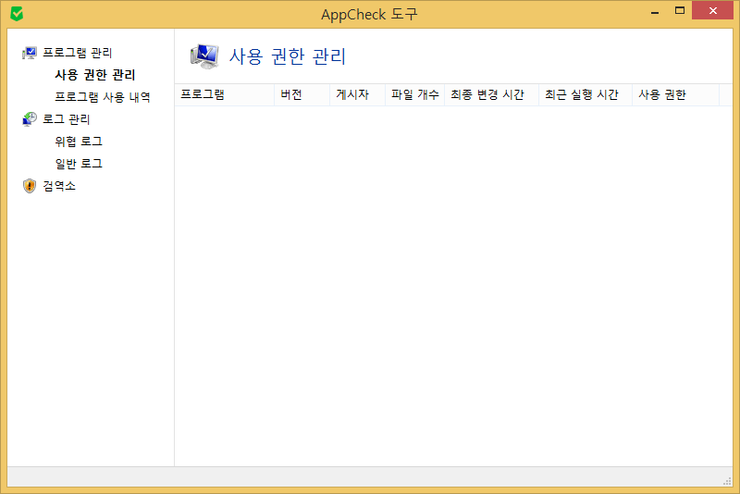Open the 위협 로그 entry
This screenshot has height=494, width=740.
coord(78,142)
